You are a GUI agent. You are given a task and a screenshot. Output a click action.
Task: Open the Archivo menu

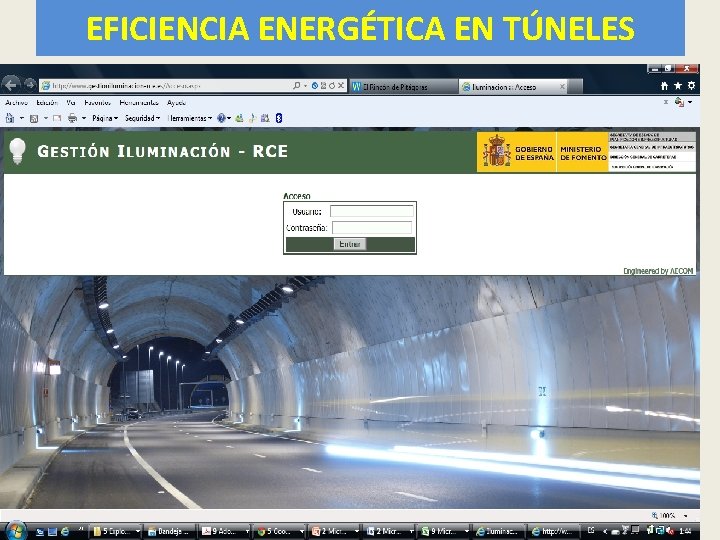coord(17,102)
